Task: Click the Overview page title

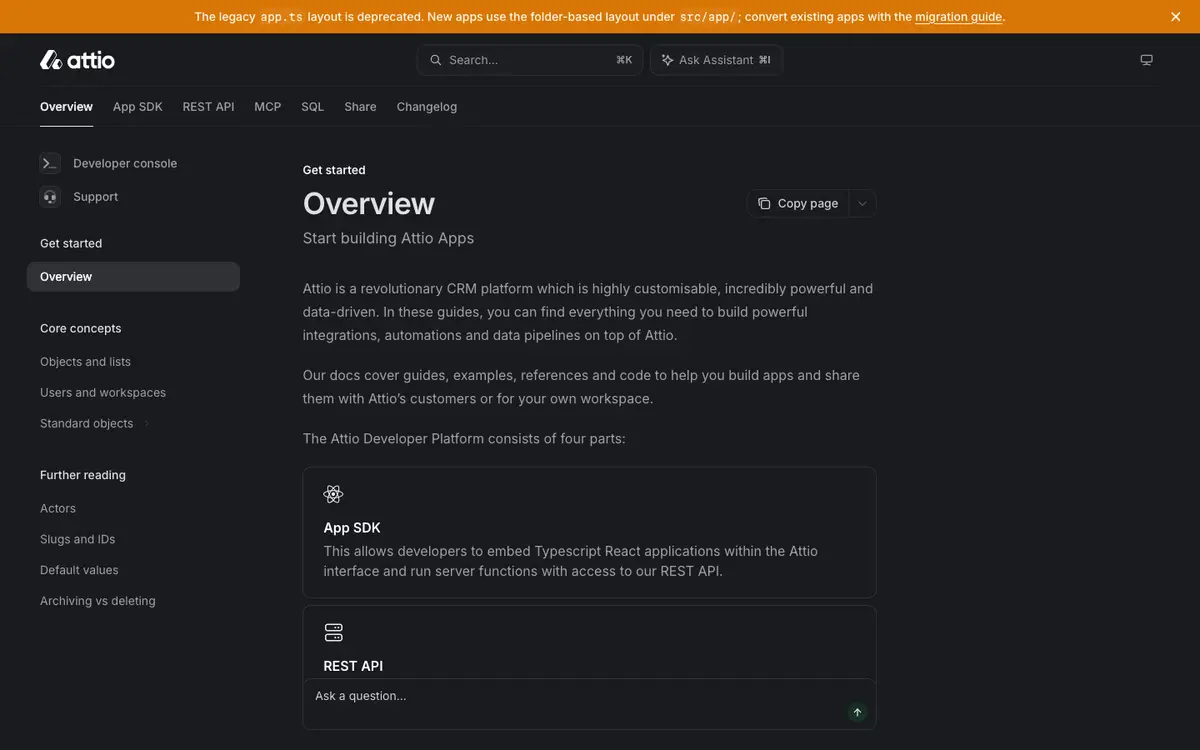Action: (369, 203)
